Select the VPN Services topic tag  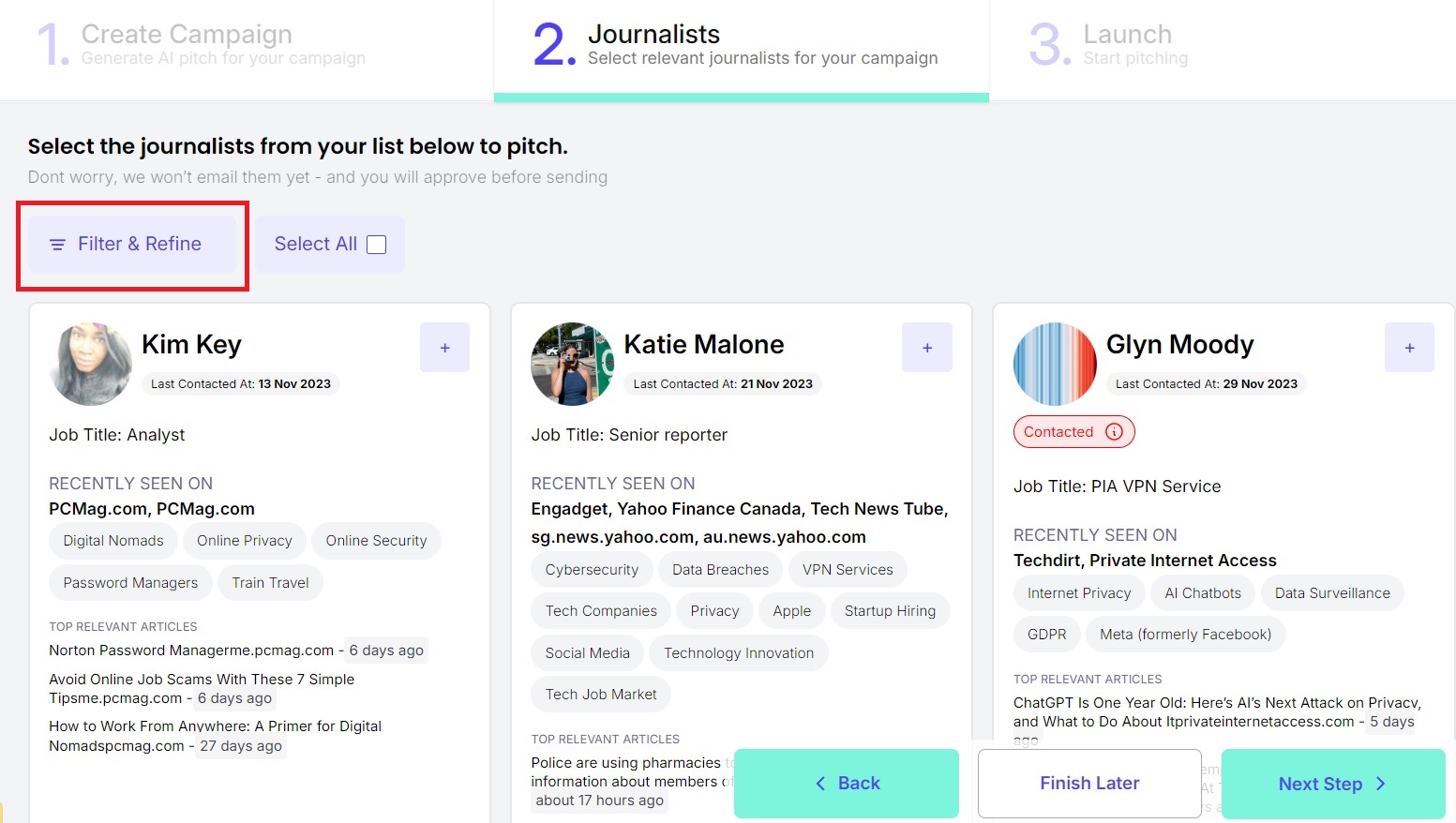pos(848,570)
